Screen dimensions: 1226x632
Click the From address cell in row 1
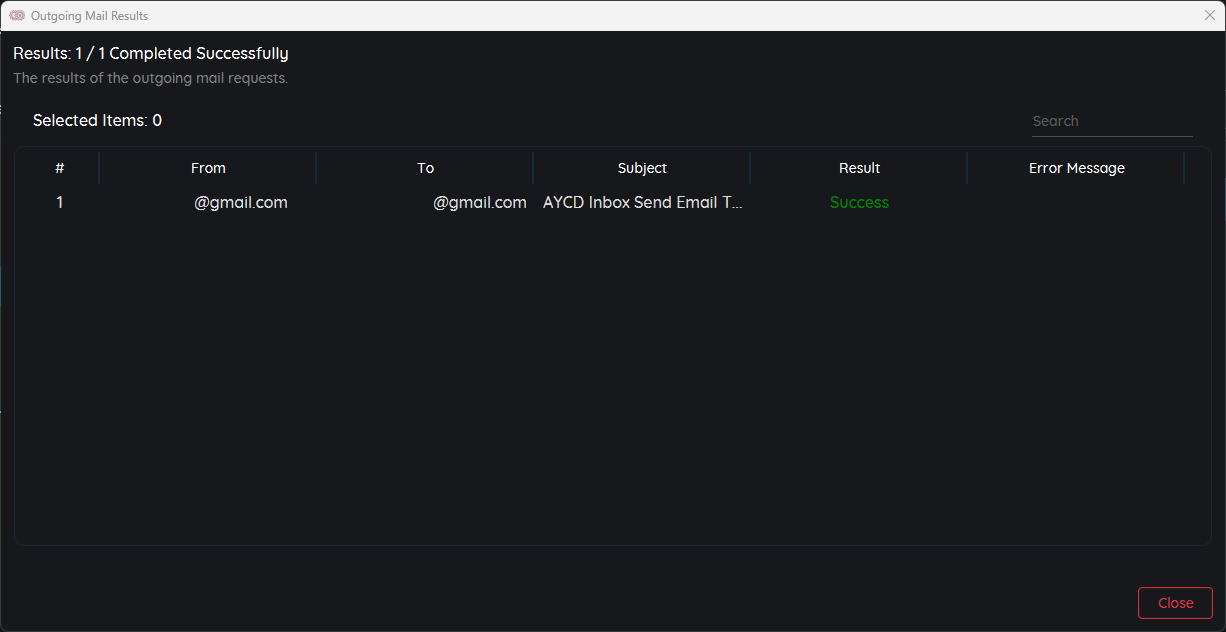pos(240,202)
